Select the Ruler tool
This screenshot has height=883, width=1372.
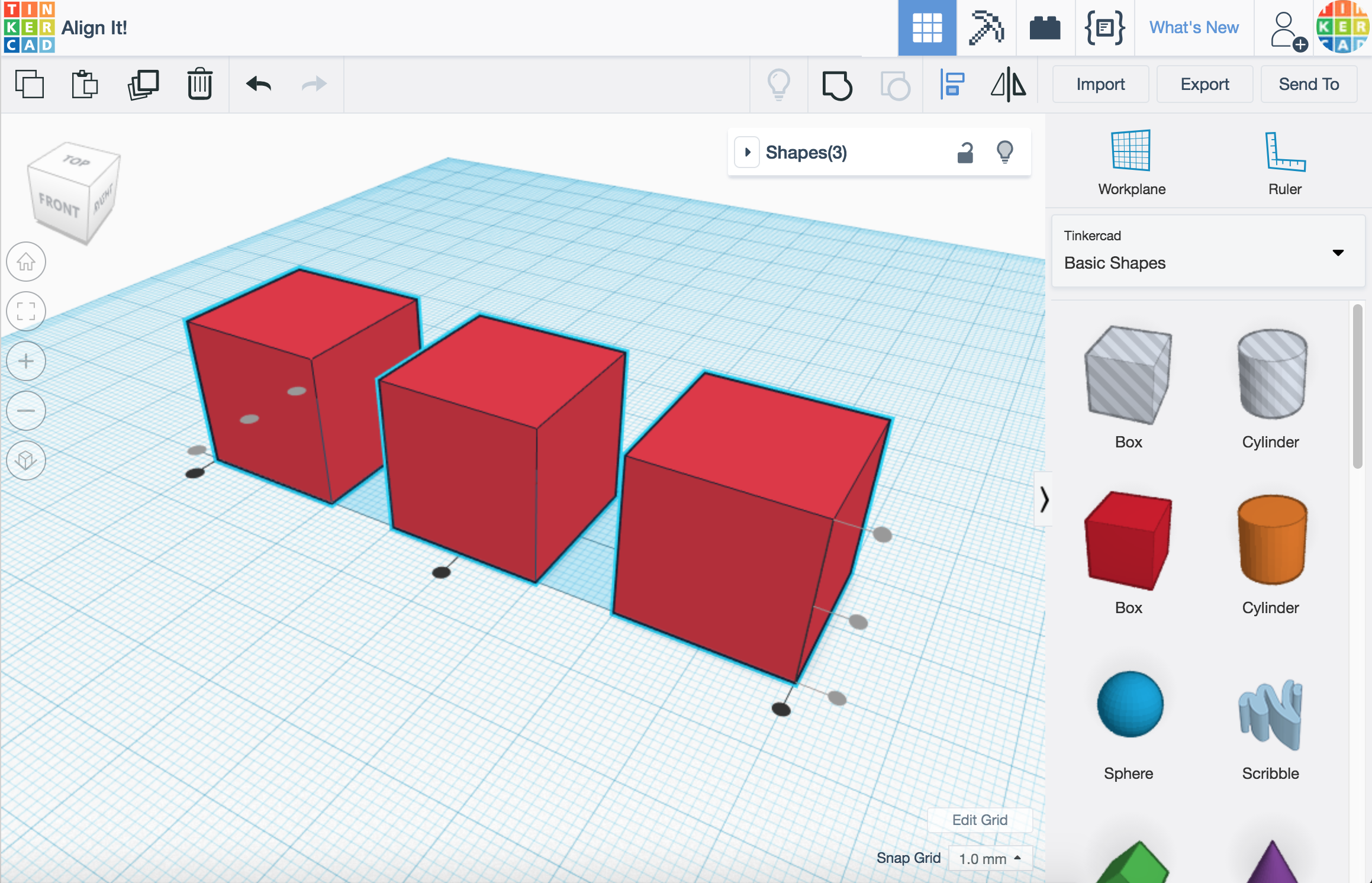[x=1284, y=163]
